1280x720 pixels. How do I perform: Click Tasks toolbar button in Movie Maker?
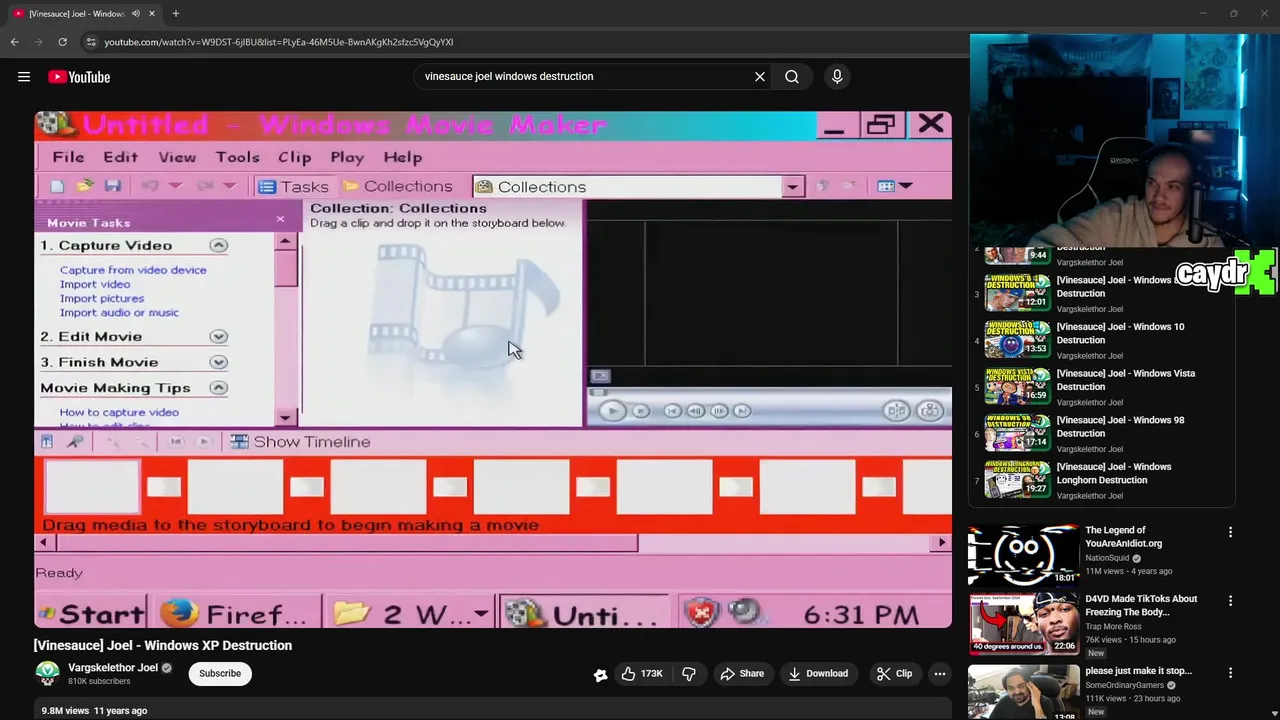[x=293, y=186]
